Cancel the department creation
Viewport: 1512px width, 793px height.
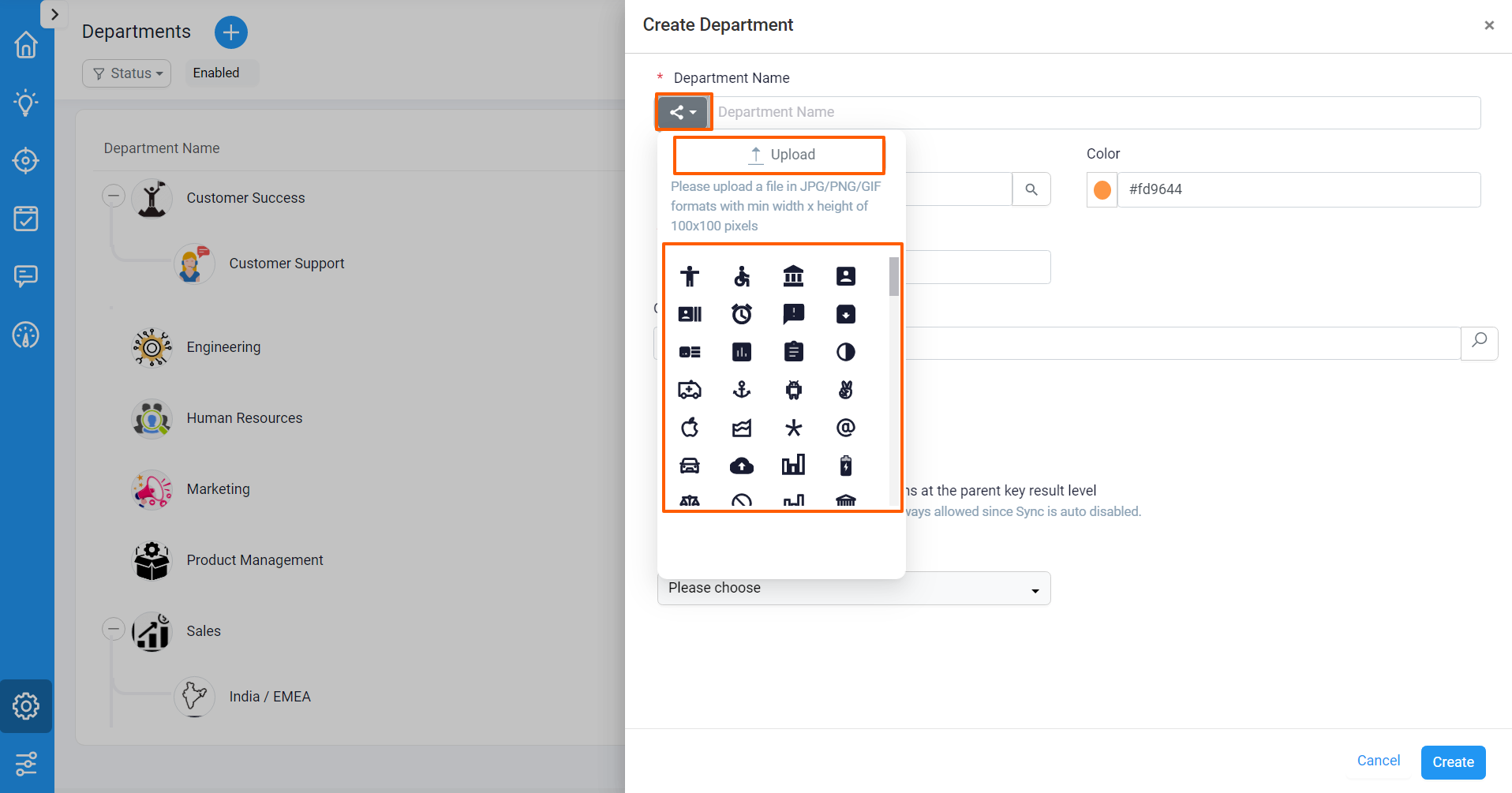1378,761
